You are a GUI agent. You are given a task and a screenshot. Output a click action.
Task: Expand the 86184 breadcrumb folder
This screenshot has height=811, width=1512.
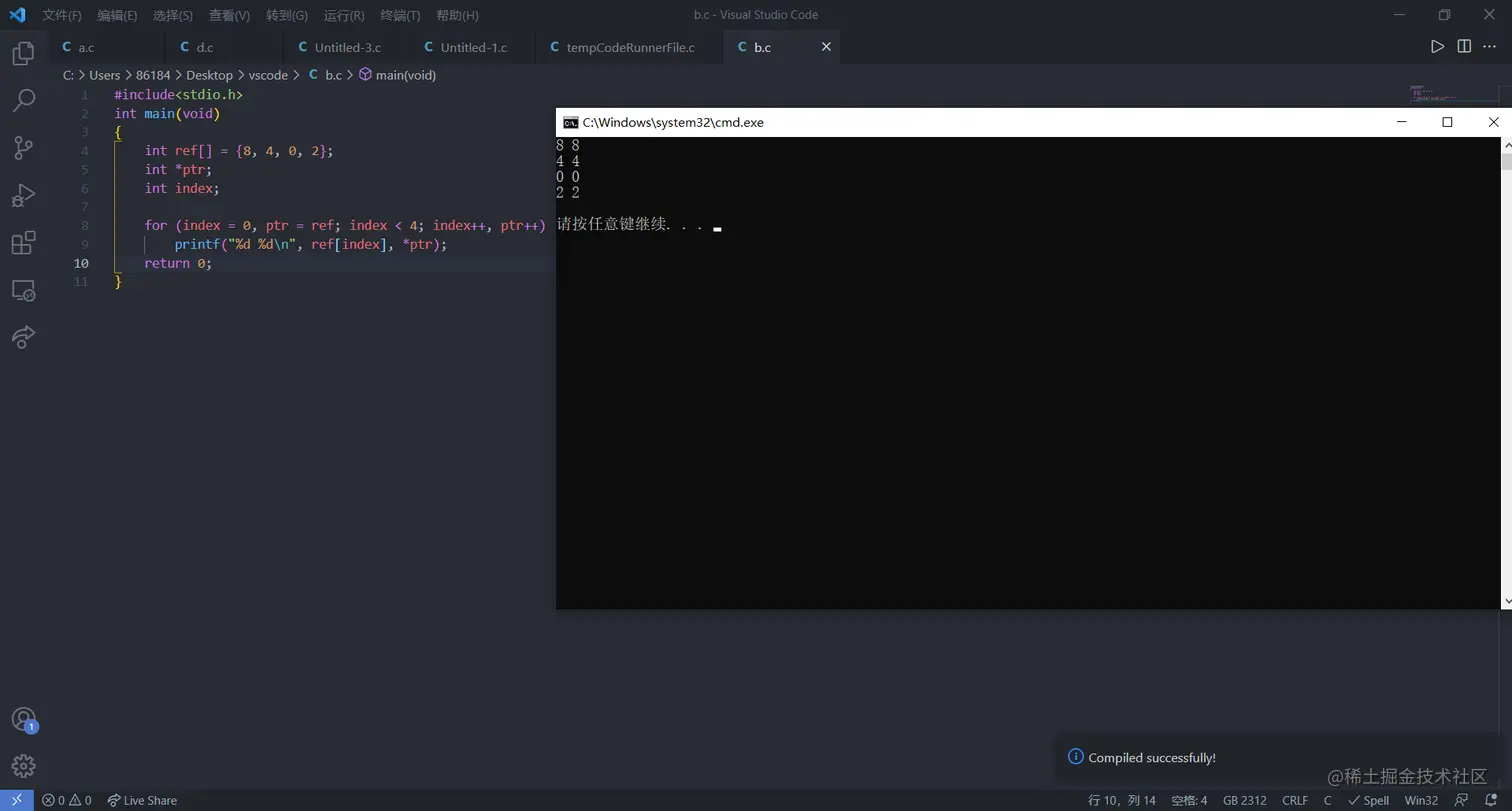[153, 75]
